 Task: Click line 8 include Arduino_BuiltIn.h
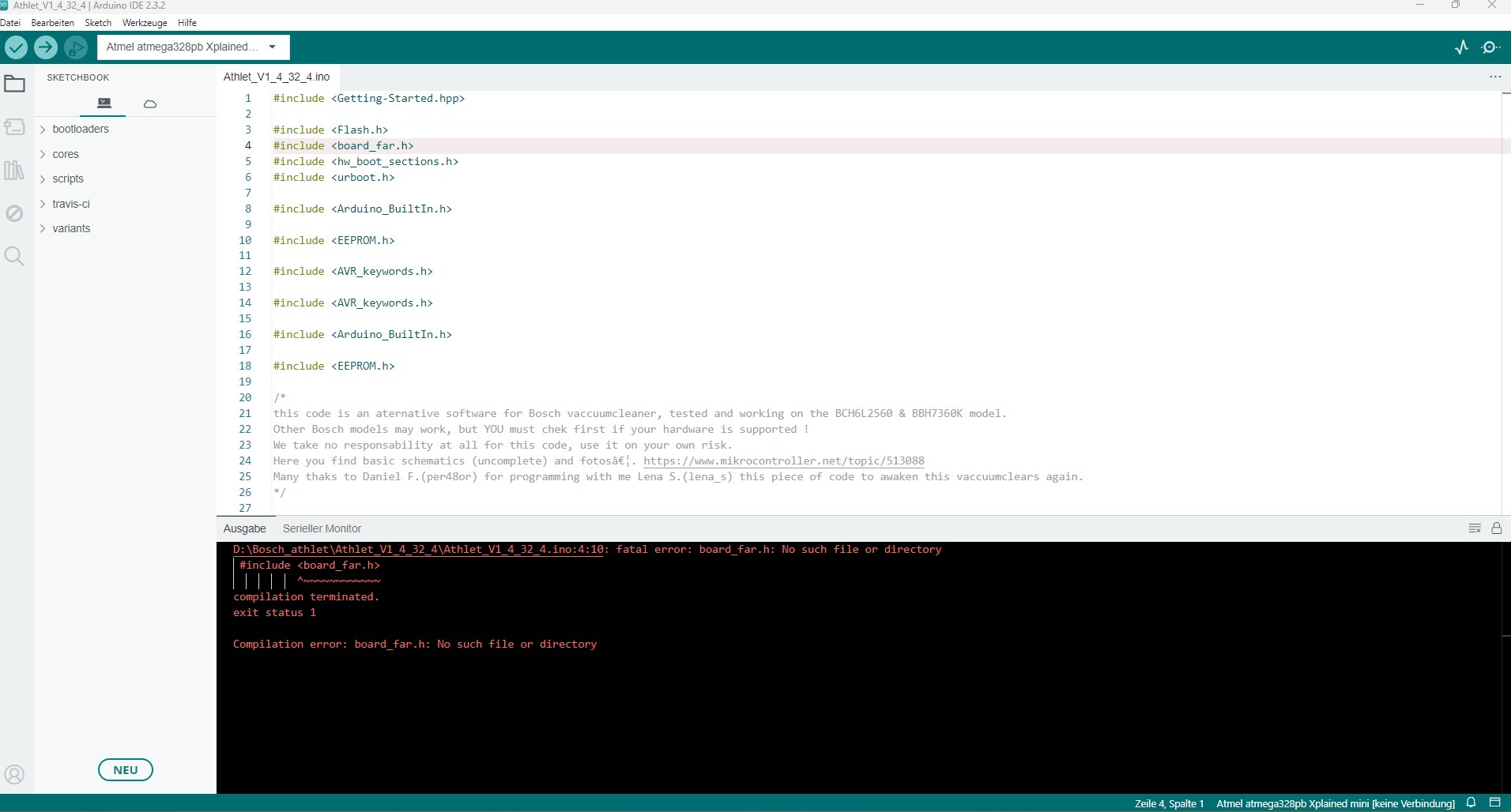click(x=363, y=209)
